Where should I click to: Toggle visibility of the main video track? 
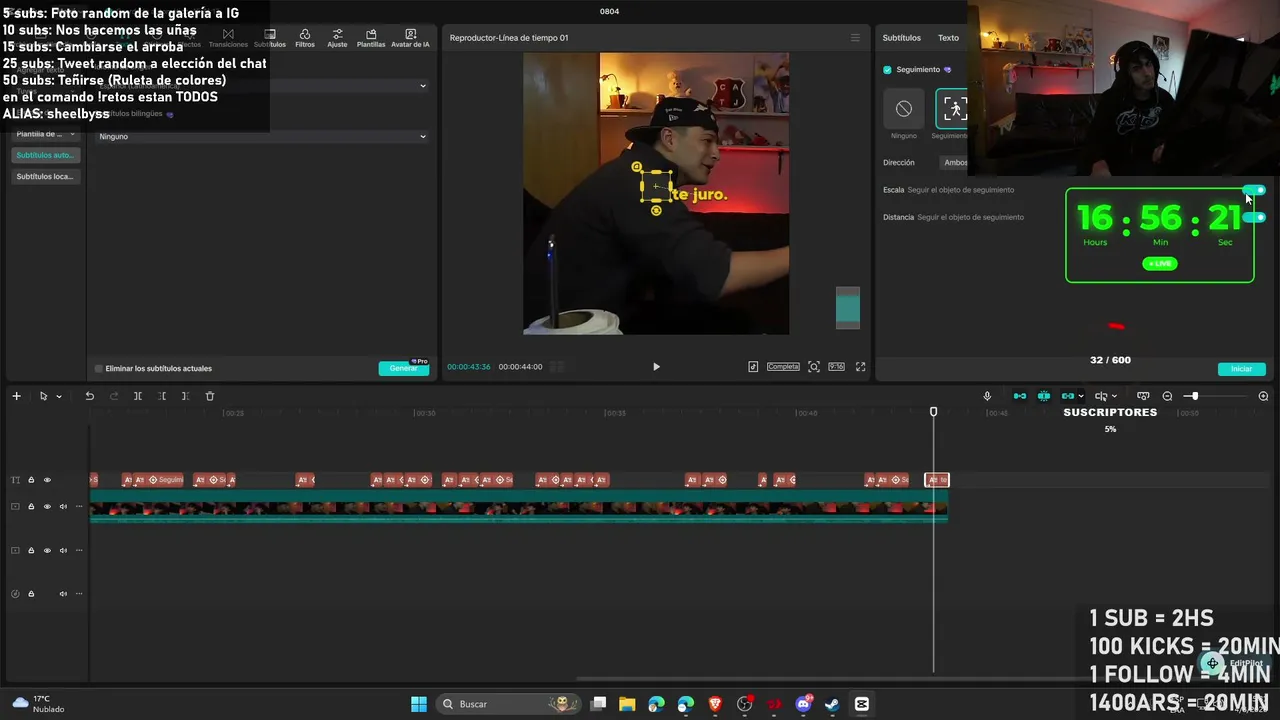[x=47, y=507]
